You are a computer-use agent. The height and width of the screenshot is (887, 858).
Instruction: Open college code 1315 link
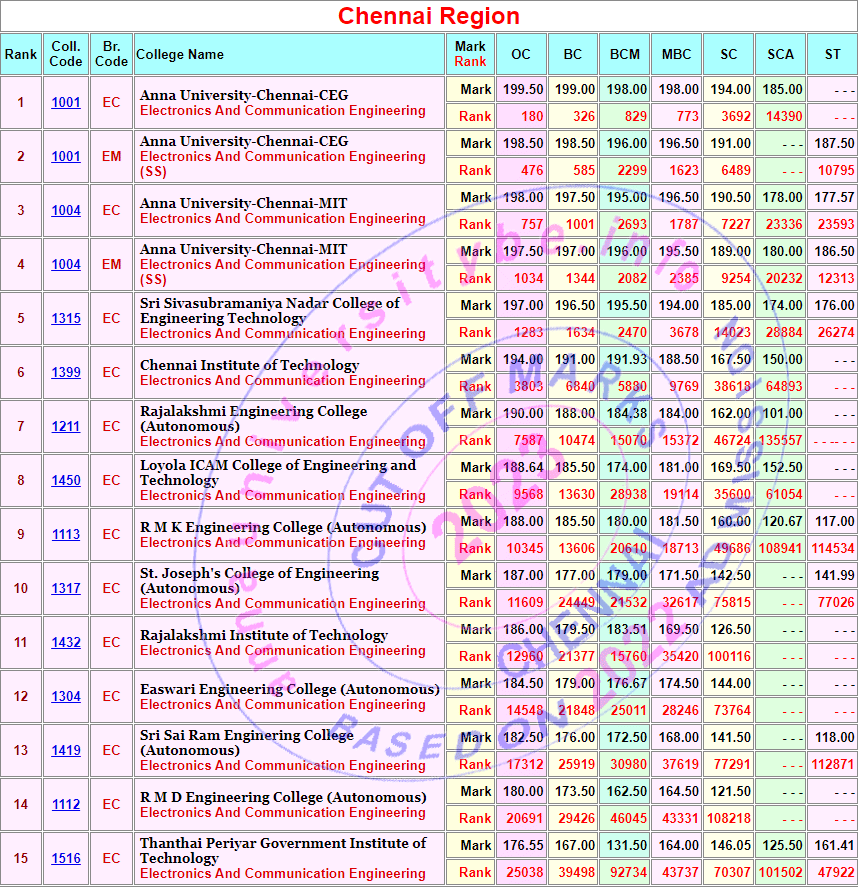66,319
